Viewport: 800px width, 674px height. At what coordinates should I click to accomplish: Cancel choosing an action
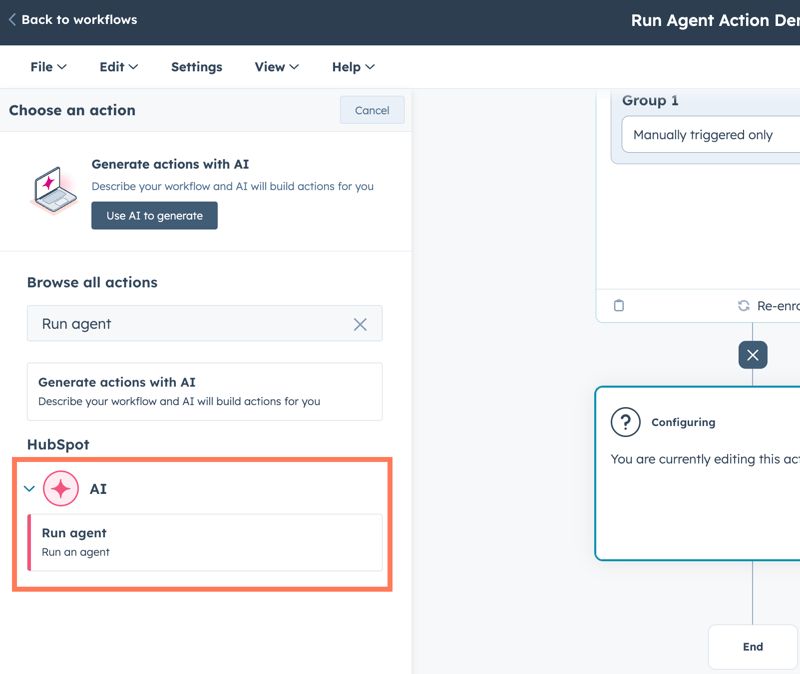[x=372, y=110]
